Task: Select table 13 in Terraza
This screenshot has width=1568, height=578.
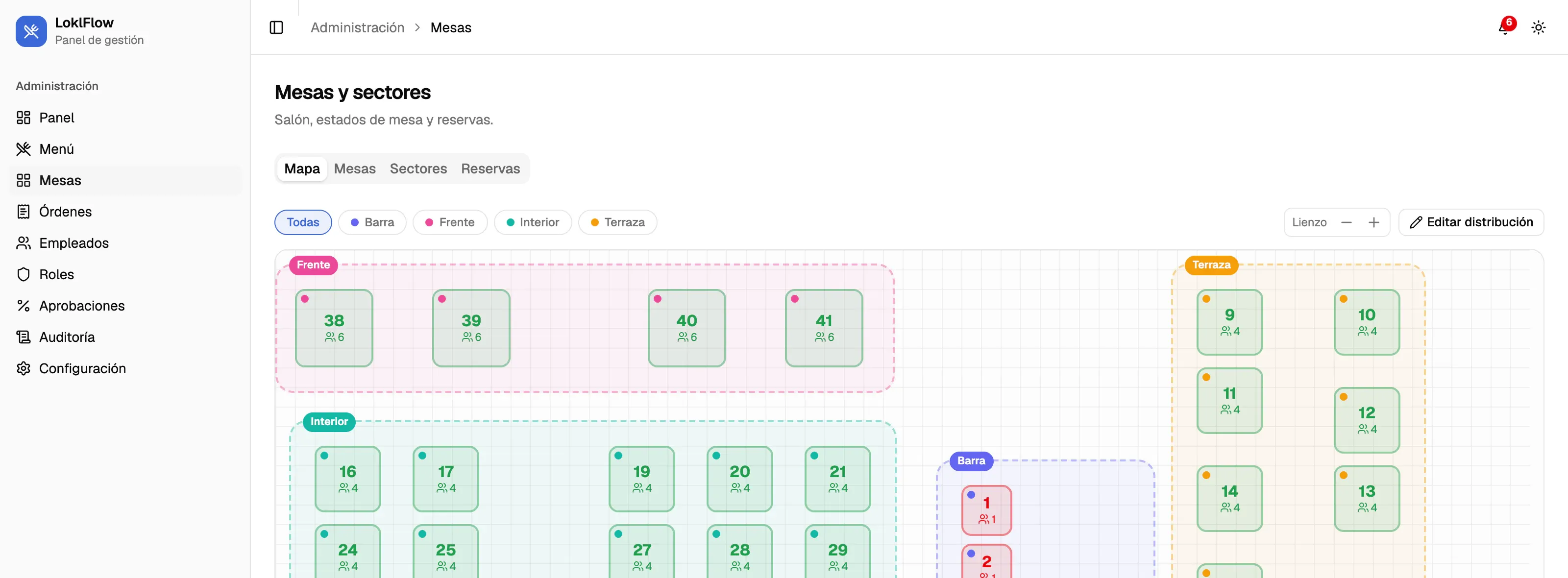Action: [x=1367, y=498]
